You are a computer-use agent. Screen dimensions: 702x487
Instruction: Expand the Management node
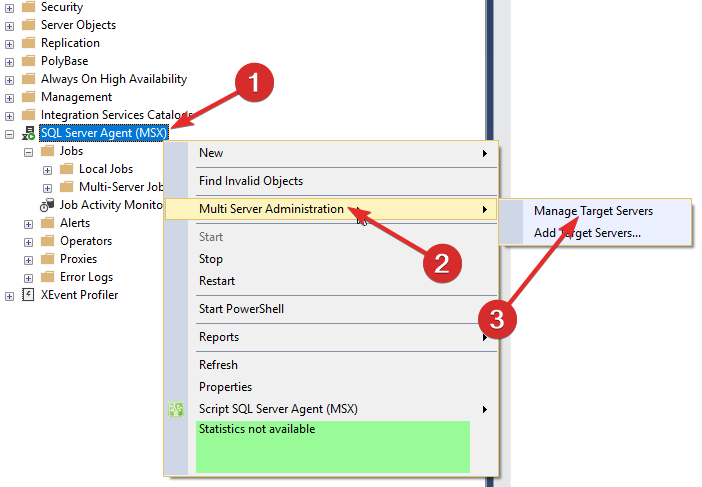[9, 98]
